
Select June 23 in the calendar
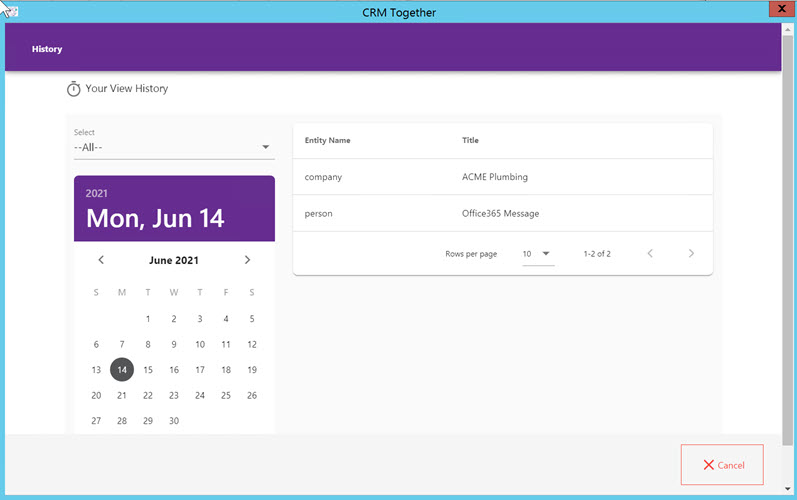174,395
